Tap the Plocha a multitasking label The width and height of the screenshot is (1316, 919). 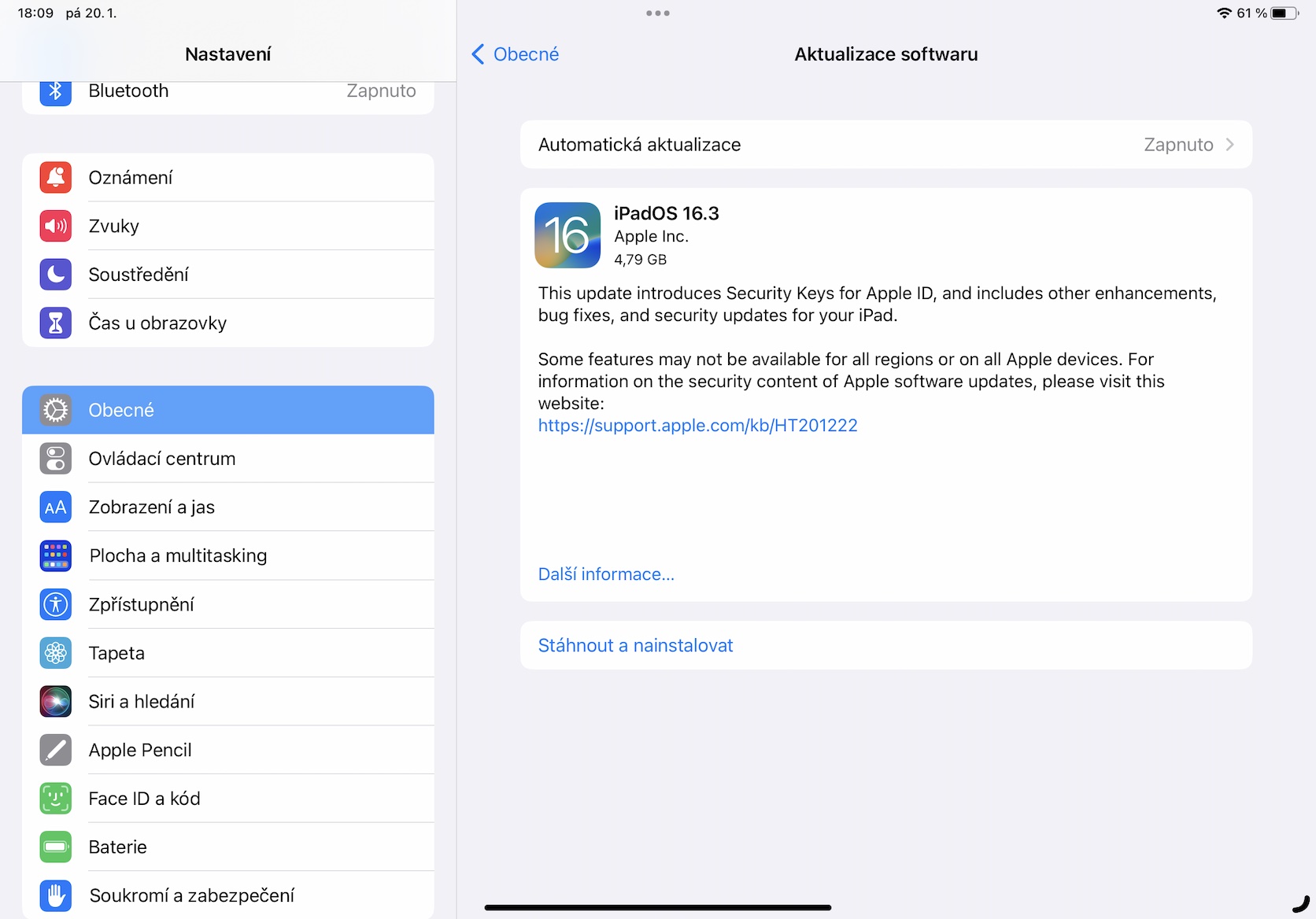(x=178, y=555)
